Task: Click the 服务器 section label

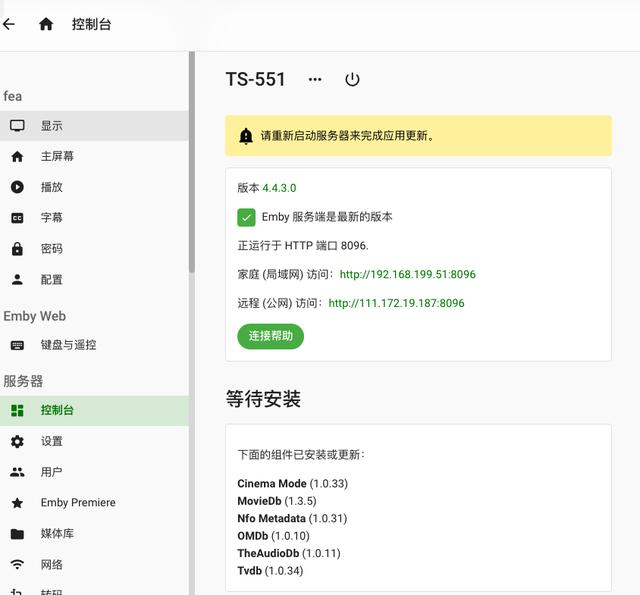Action: click(x=23, y=381)
